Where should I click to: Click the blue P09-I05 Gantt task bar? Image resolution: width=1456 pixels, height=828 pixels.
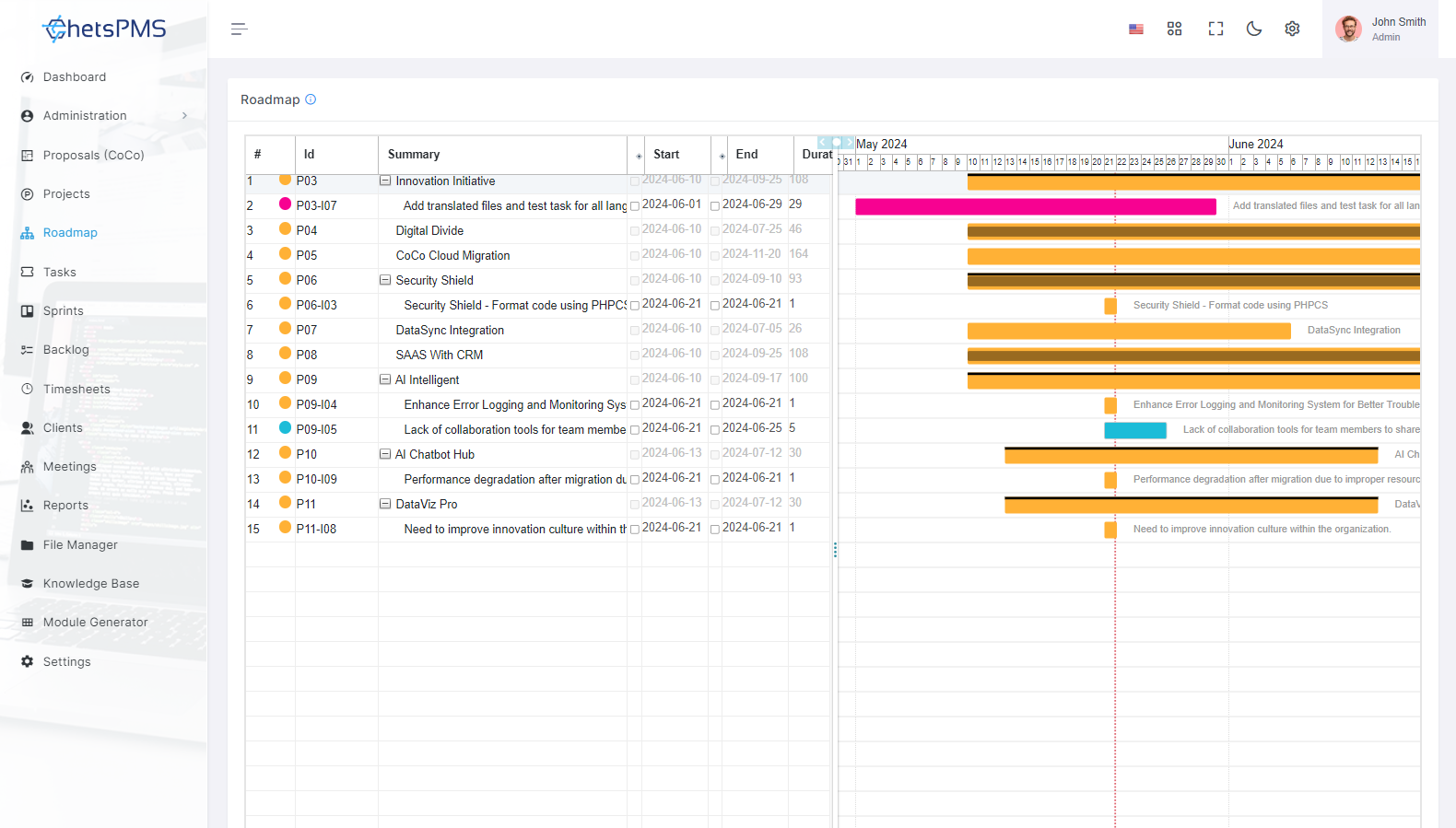[1135, 430]
